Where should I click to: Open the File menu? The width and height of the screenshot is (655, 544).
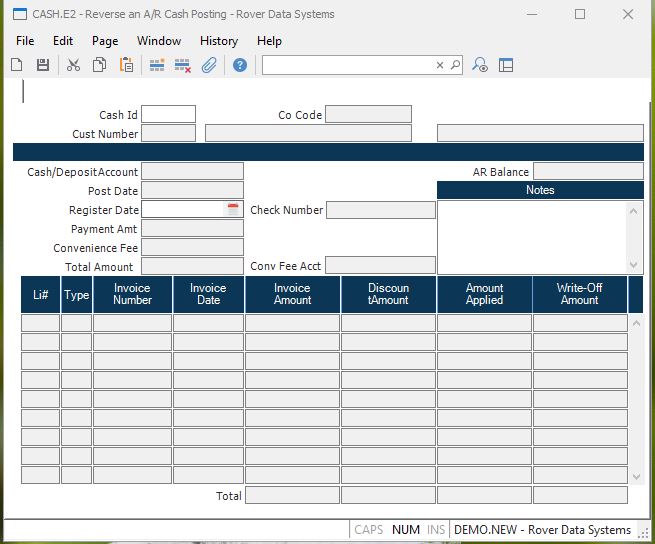point(25,41)
